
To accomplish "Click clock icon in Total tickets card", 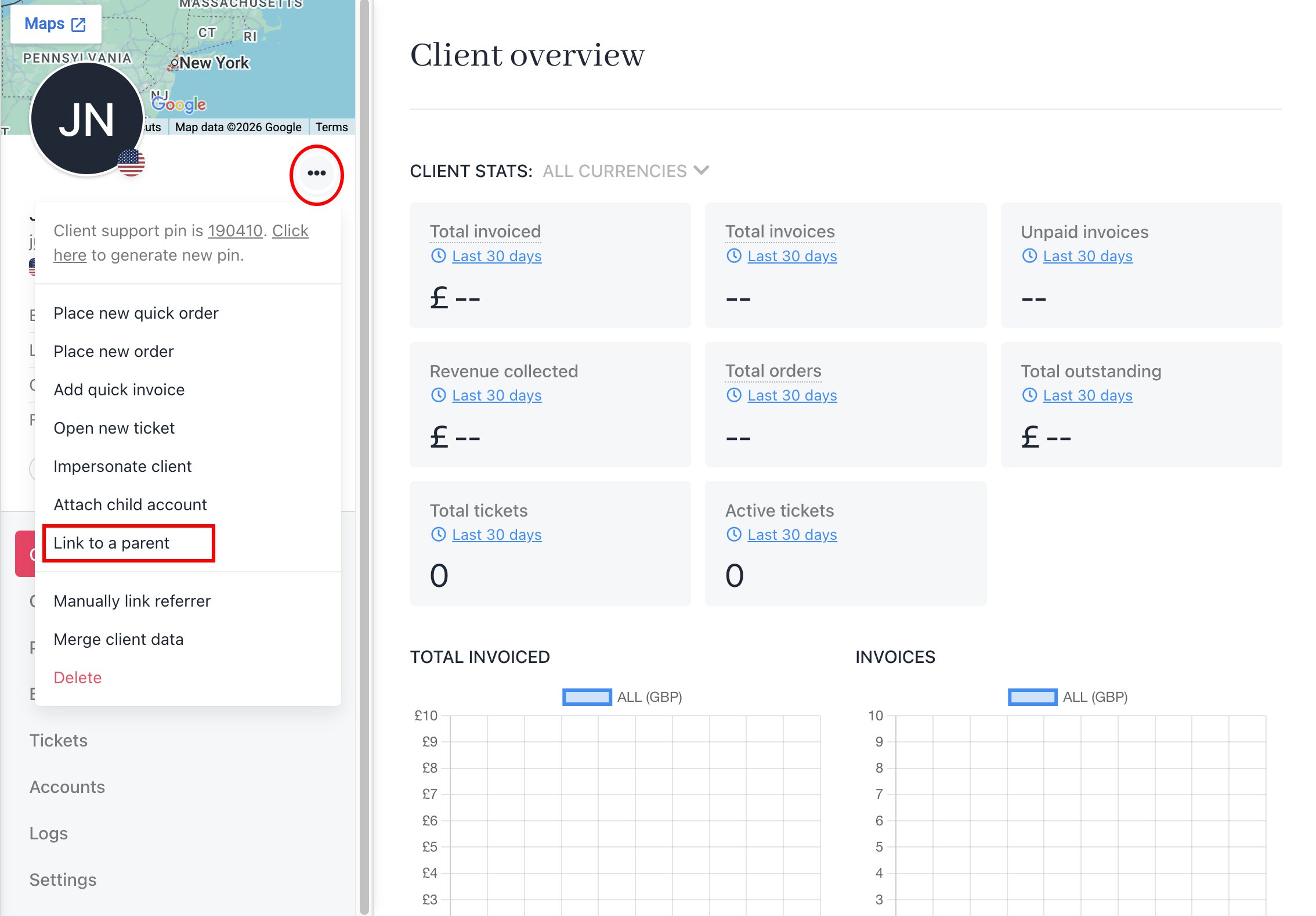I will 439,534.
